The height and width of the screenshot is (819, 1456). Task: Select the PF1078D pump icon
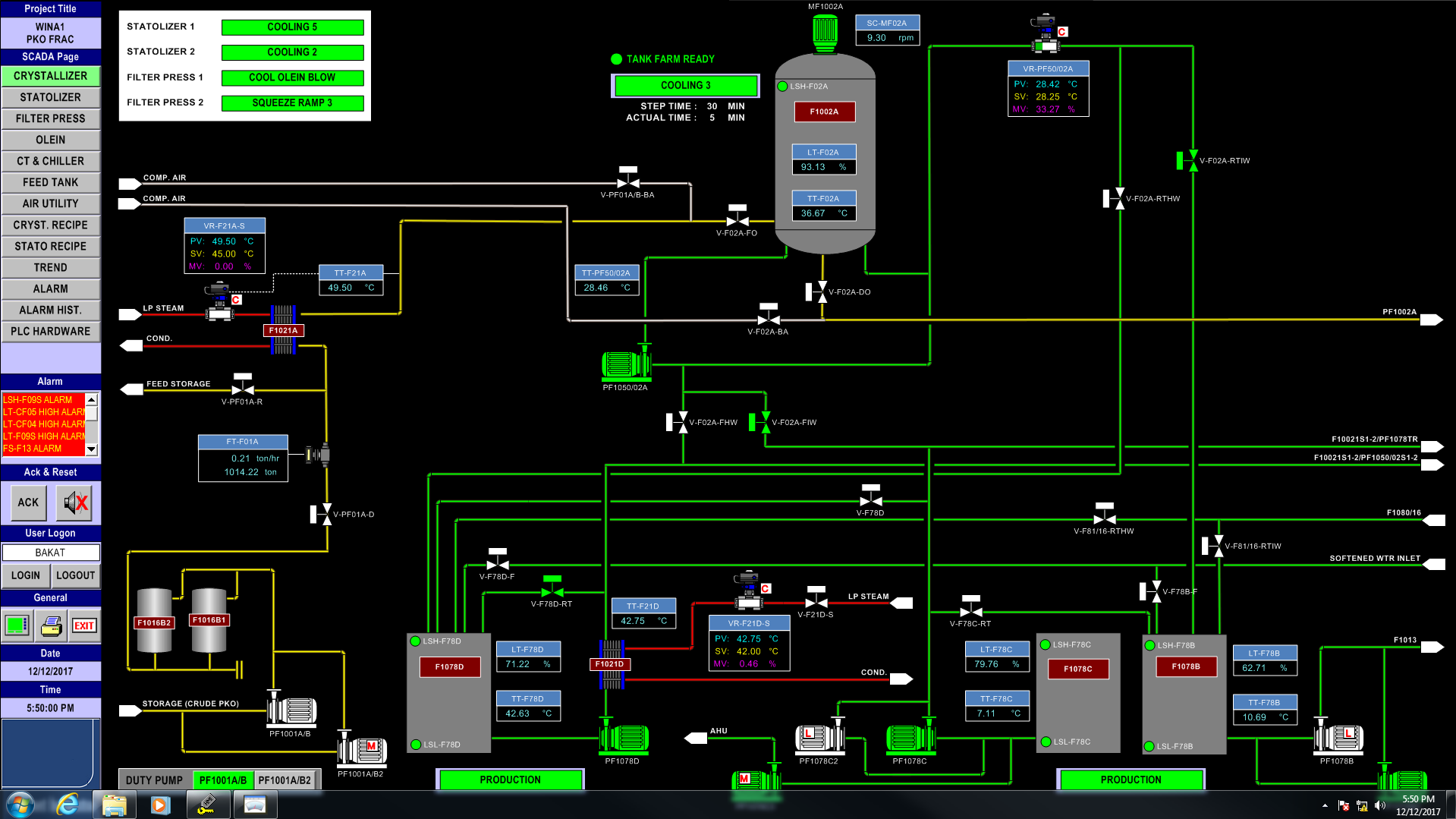point(624,737)
